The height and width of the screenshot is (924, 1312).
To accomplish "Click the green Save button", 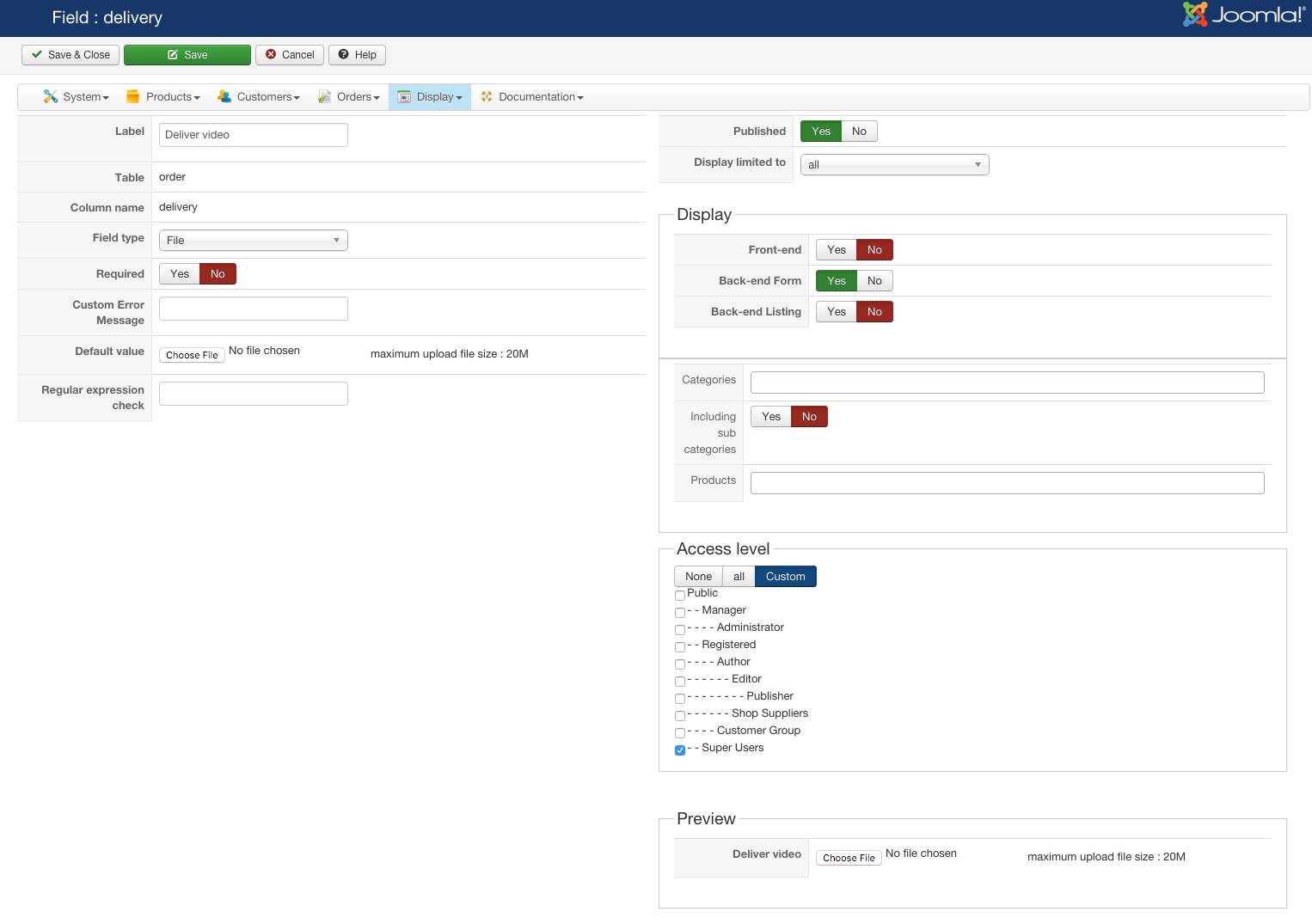I will 187,55.
